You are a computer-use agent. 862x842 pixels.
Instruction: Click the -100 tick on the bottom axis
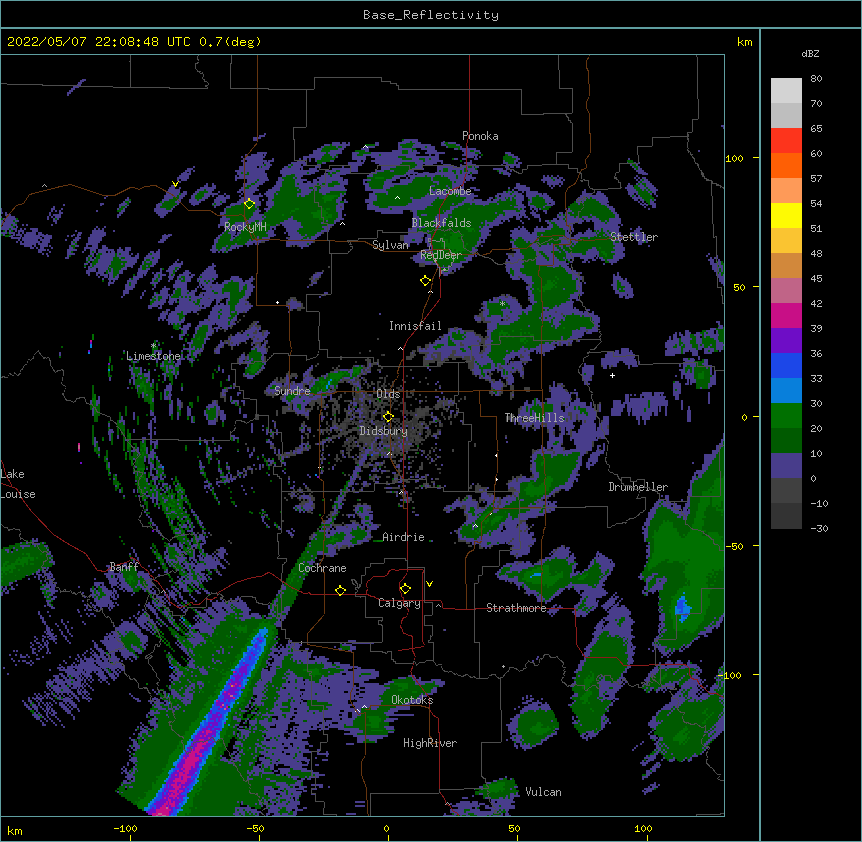125,828
